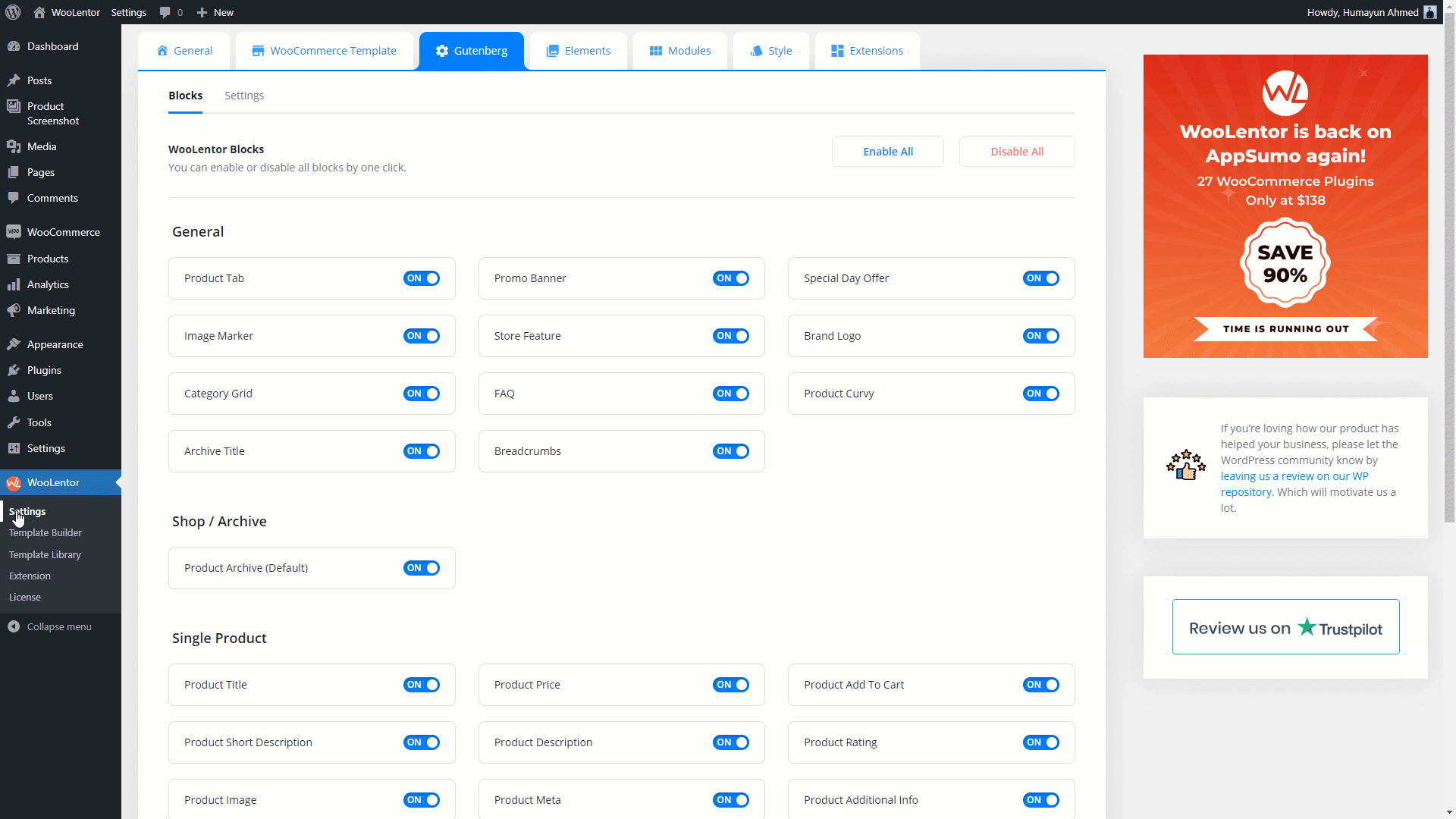Screen dimensions: 1456x819
Task: Click the WordPress logo icon
Action: [13, 12]
